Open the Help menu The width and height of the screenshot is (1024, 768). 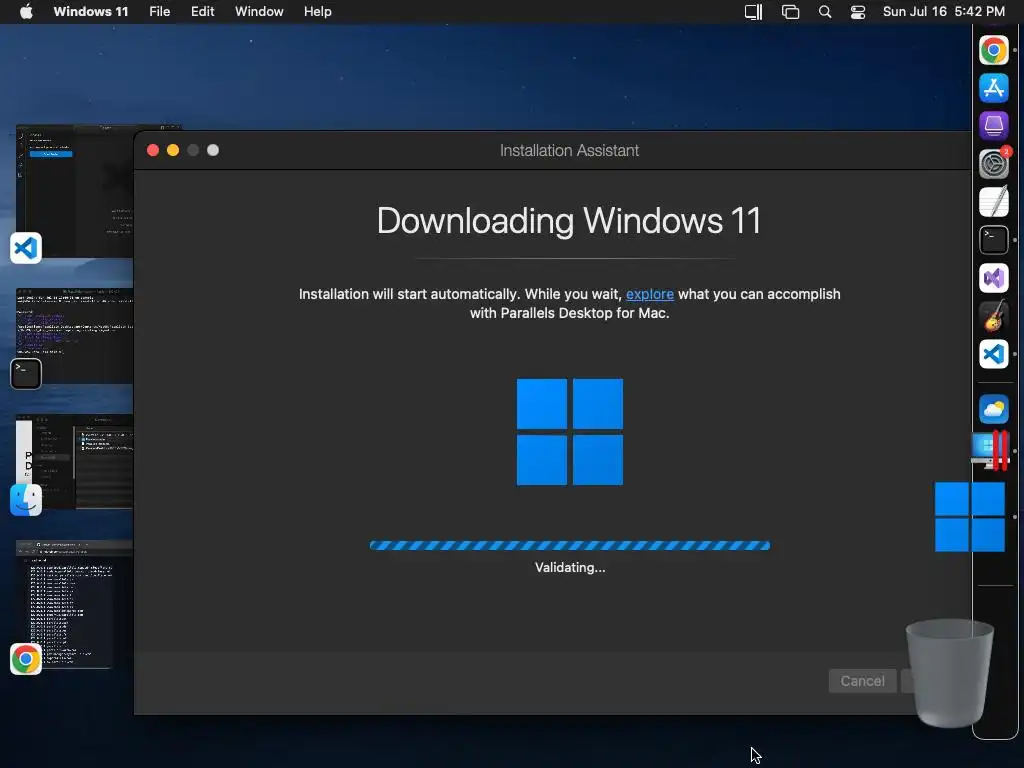[317, 12]
